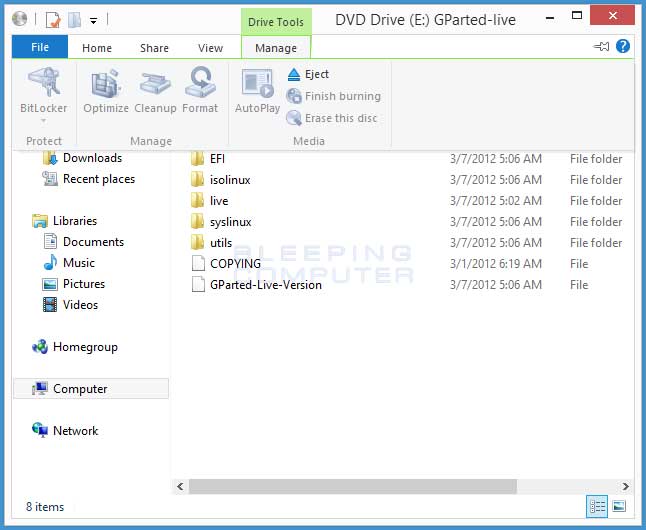Switch to Details view layout icon
This screenshot has height=530, width=646.
(597, 507)
